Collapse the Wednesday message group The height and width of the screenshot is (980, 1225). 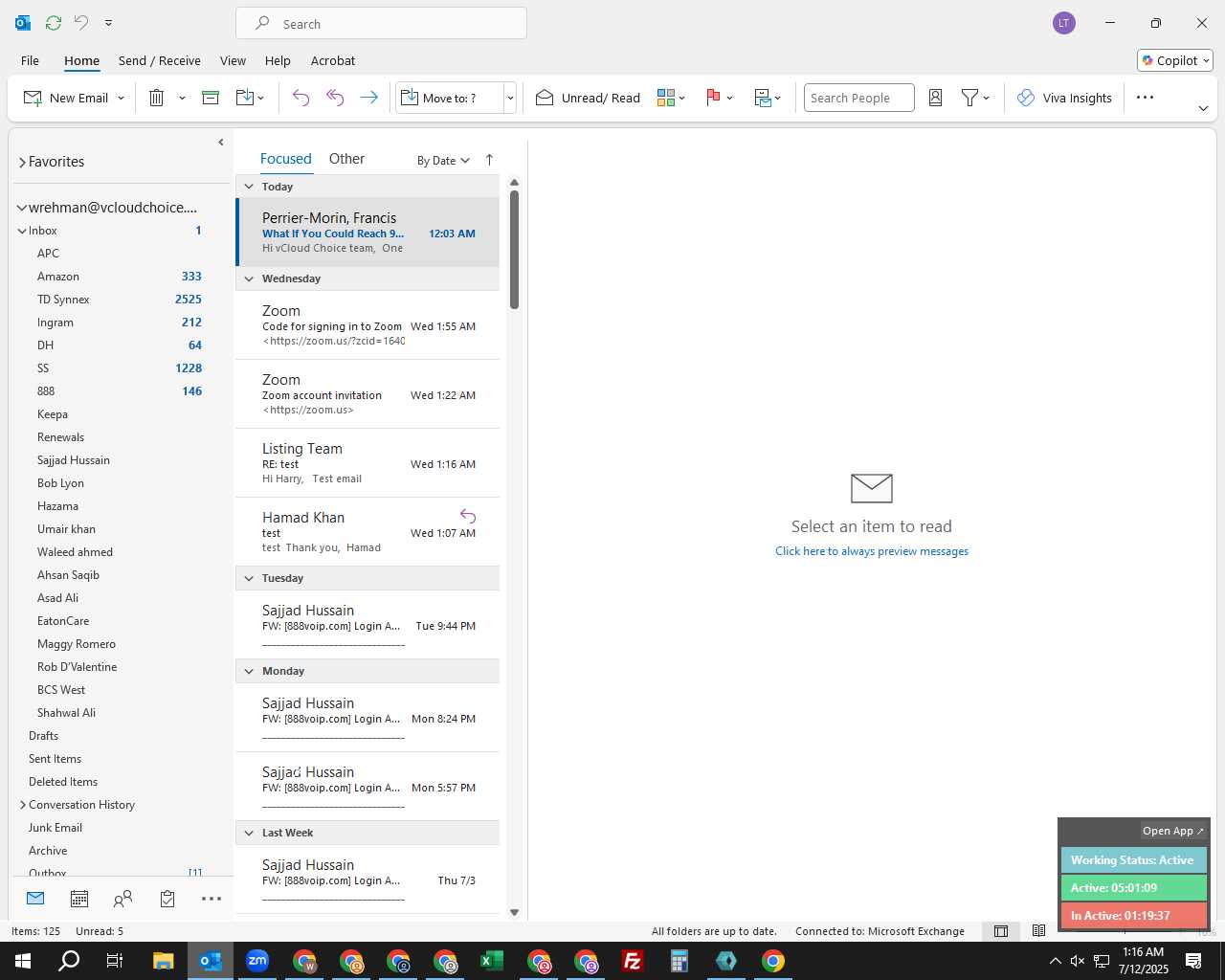(x=249, y=278)
